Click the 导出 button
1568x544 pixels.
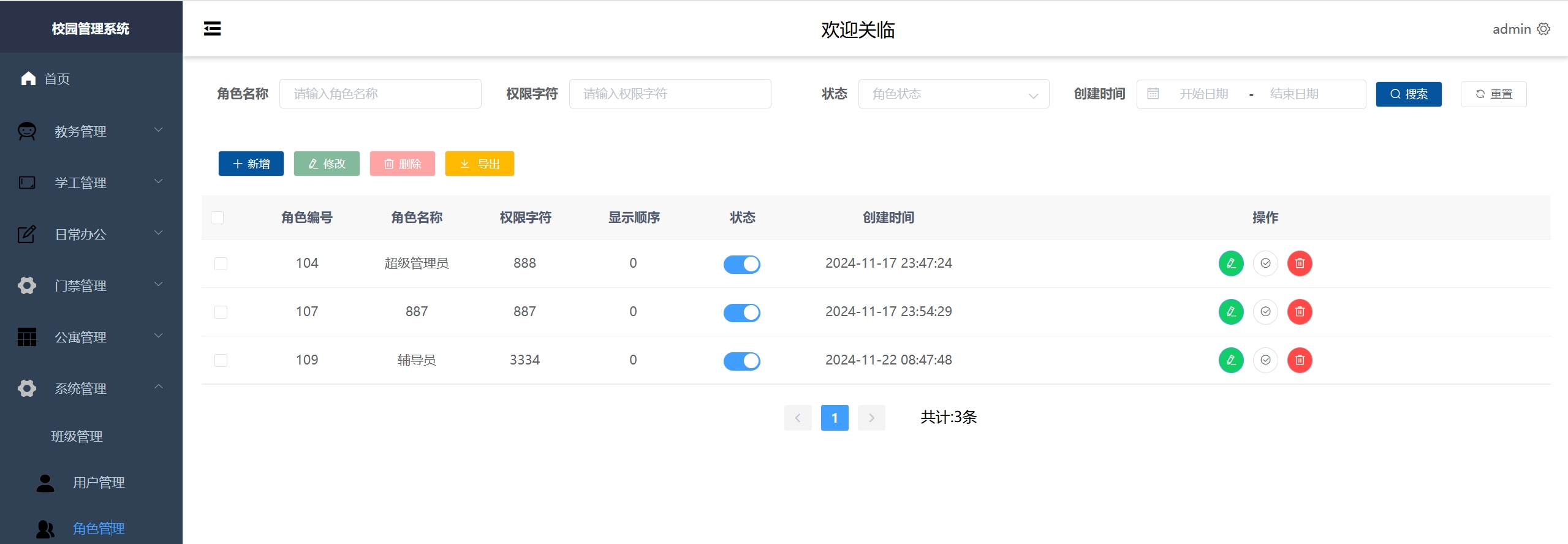[480, 164]
